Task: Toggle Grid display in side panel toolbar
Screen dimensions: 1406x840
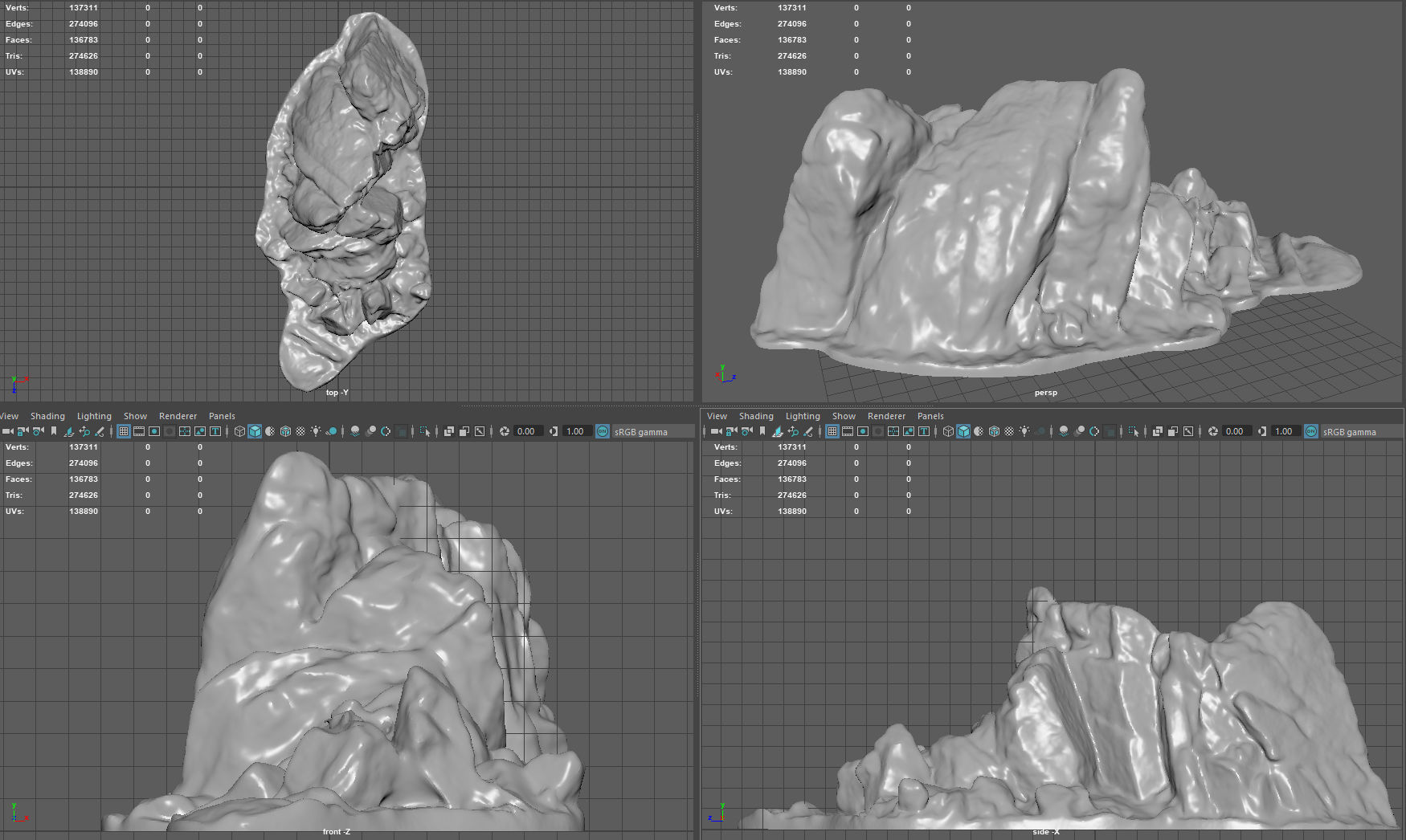Action: 832,431
